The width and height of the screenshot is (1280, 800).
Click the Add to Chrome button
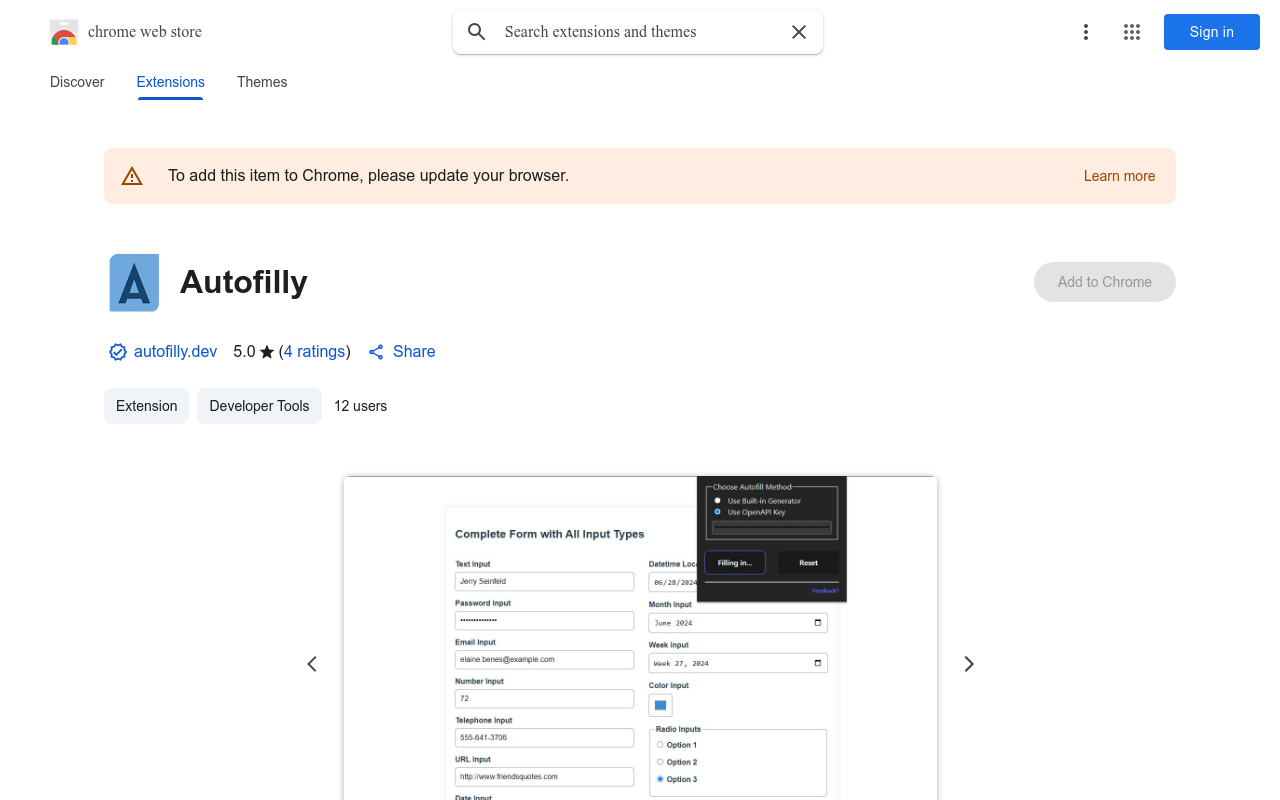tap(1105, 282)
